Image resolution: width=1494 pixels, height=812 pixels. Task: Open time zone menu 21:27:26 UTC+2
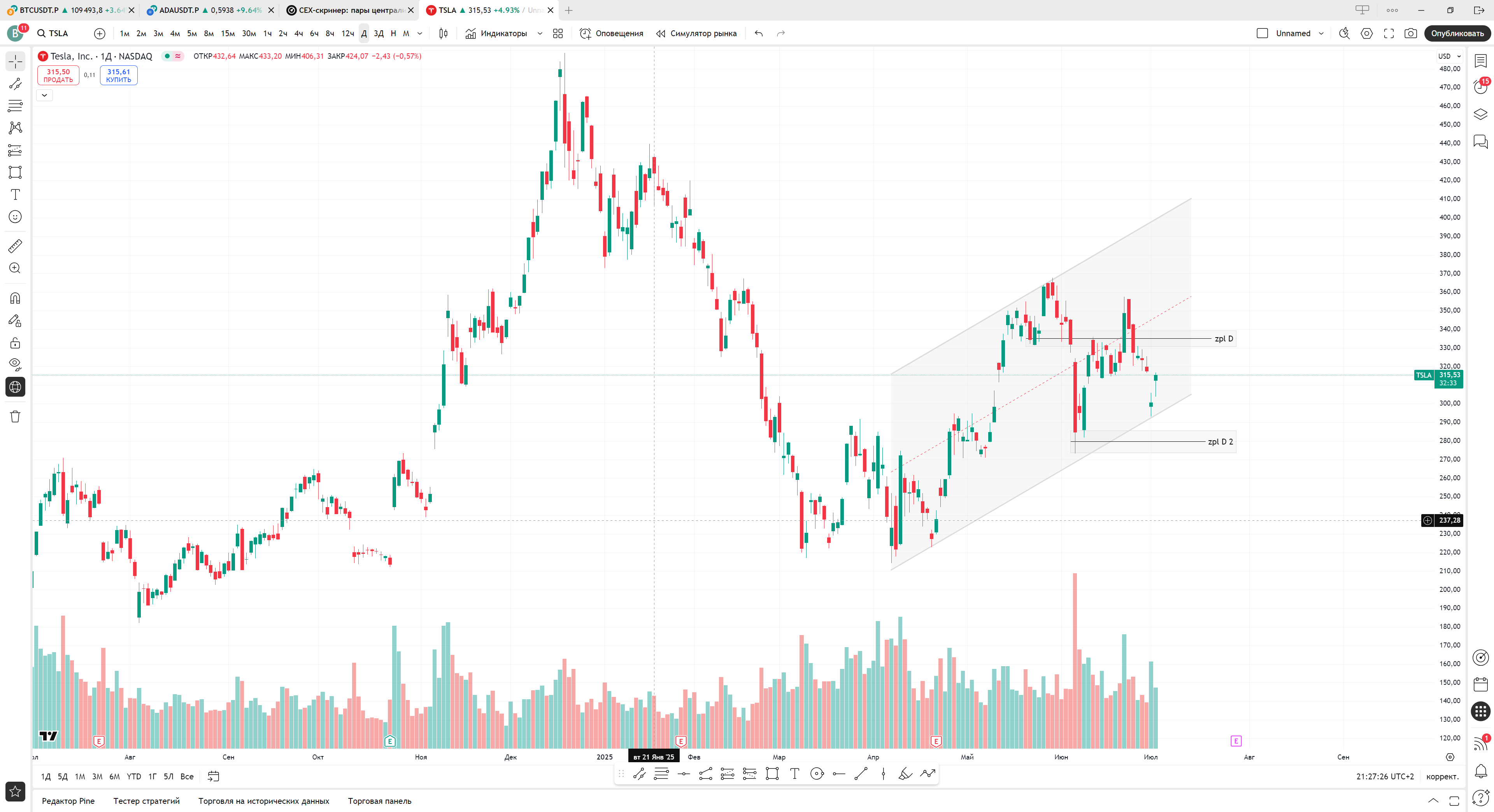click(x=1385, y=777)
